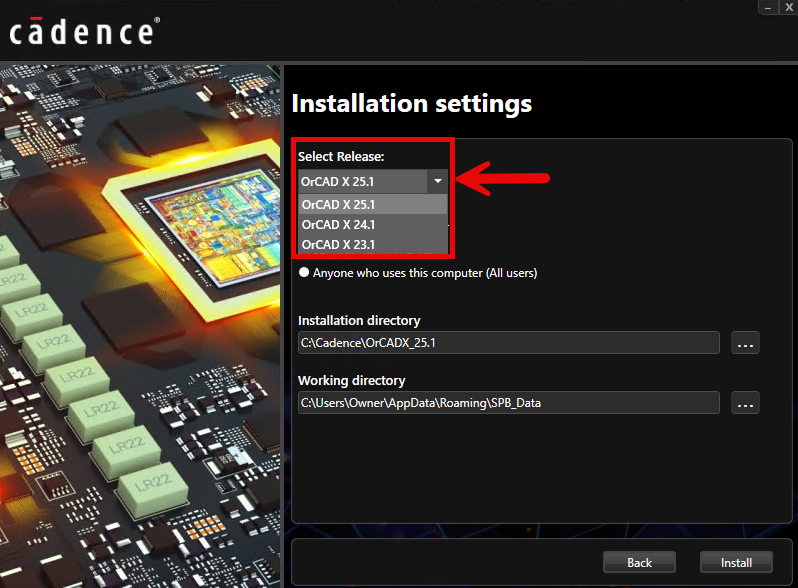Click the Select Release combo box field
The height and width of the screenshot is (588, 798).
click(x=362, y=181)
